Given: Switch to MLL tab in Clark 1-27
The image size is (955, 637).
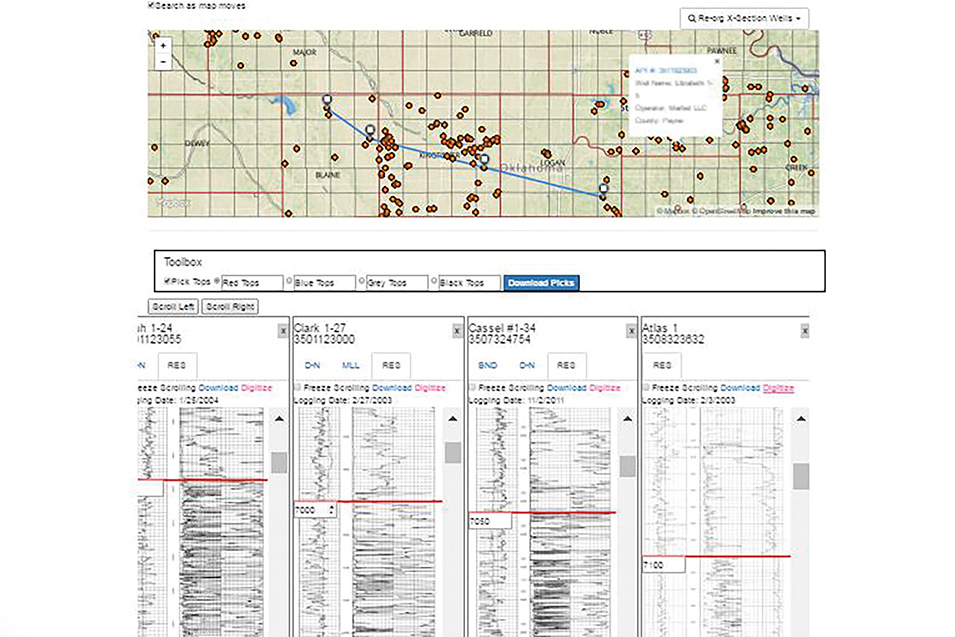Looking at the screenshot, I should pyautogui.click(x=350, y=366).
